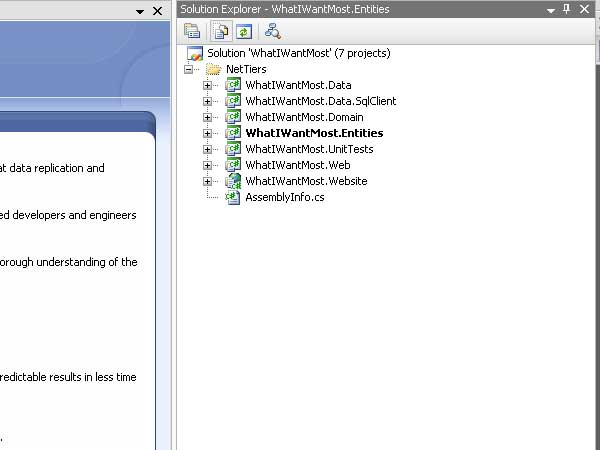This screenshot has height=450, width=600.
Task: Refresh the Solution Explorer tree
Action: click(x=244, y=31)
